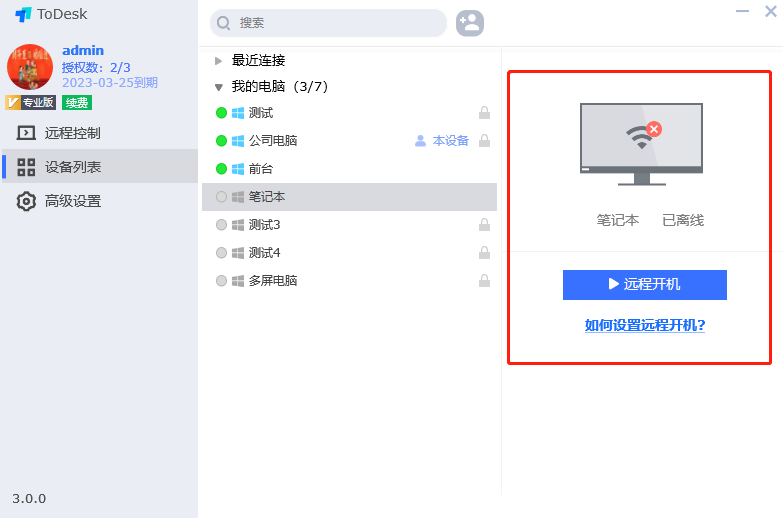This screenshot has height=518, width=783.
Task: Click the lock icon on 公司电脑 row
Action: [484, 140]
